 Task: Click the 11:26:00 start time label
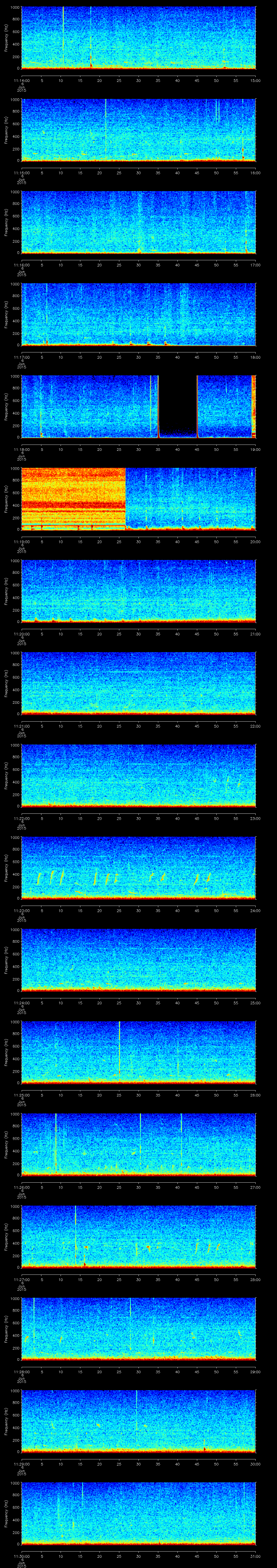click(21, 1187)
